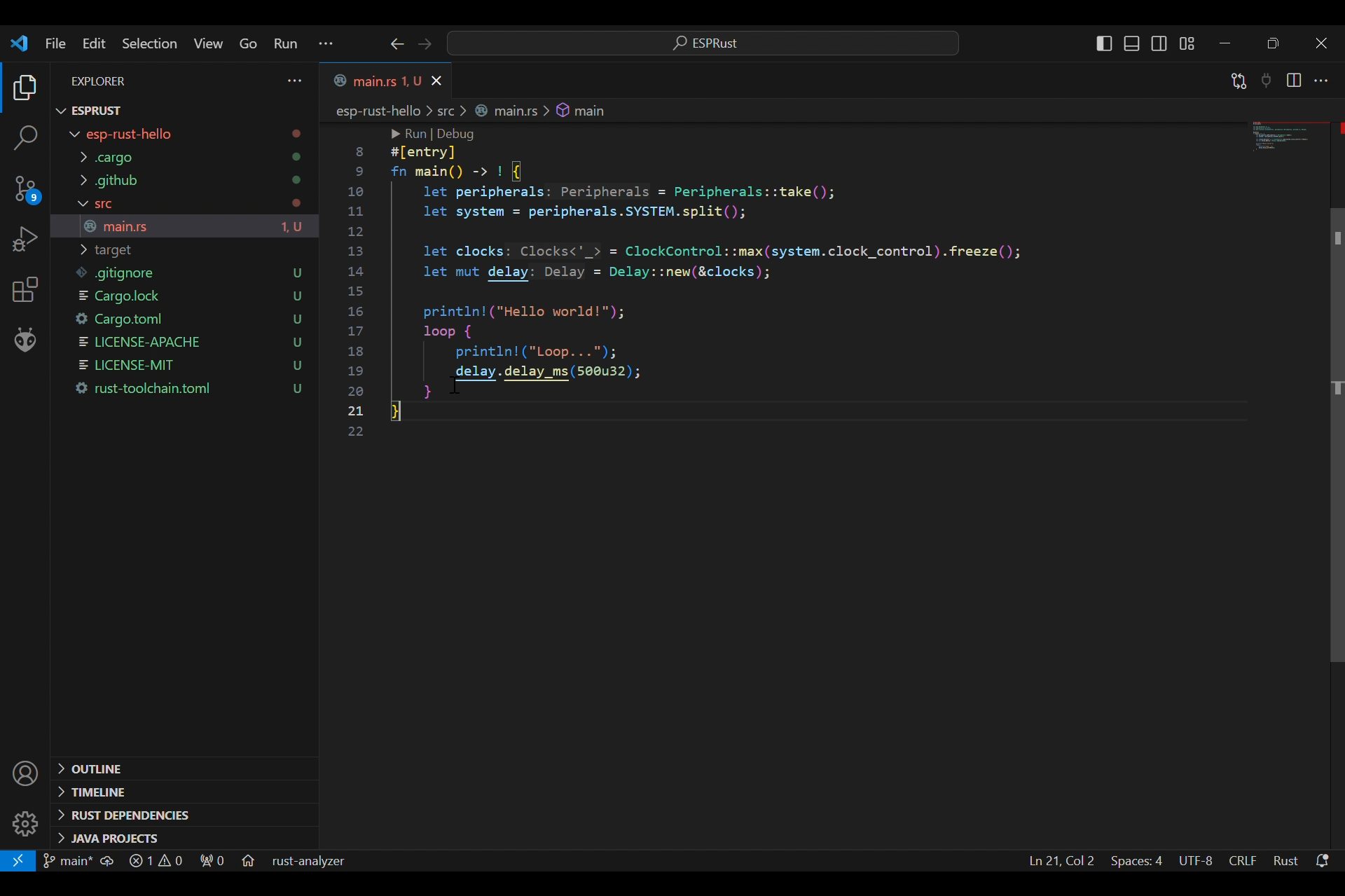Screen dimensions: 1345x896
Task: Click the Run code lens above main
Action: pos(415,134)
